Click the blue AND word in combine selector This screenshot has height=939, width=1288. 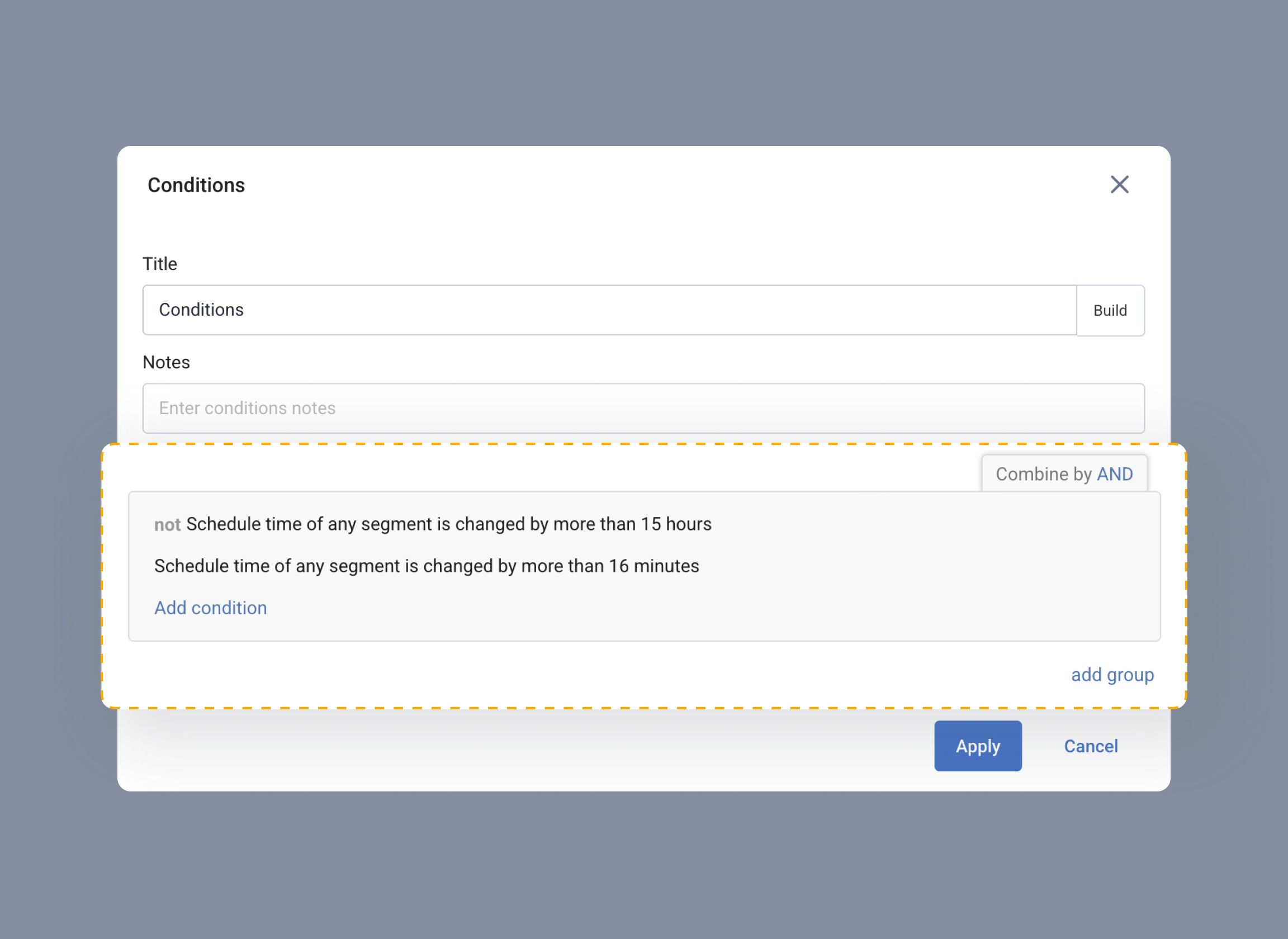(1114, 474)
